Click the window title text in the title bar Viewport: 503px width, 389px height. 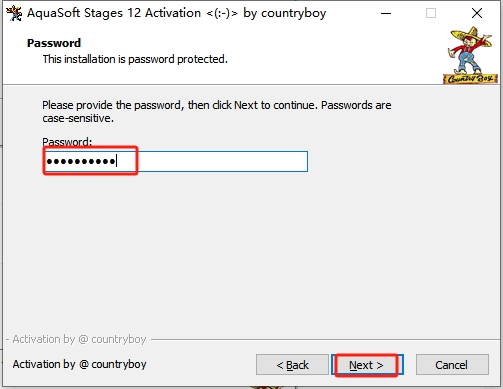(x=177, y=13)
